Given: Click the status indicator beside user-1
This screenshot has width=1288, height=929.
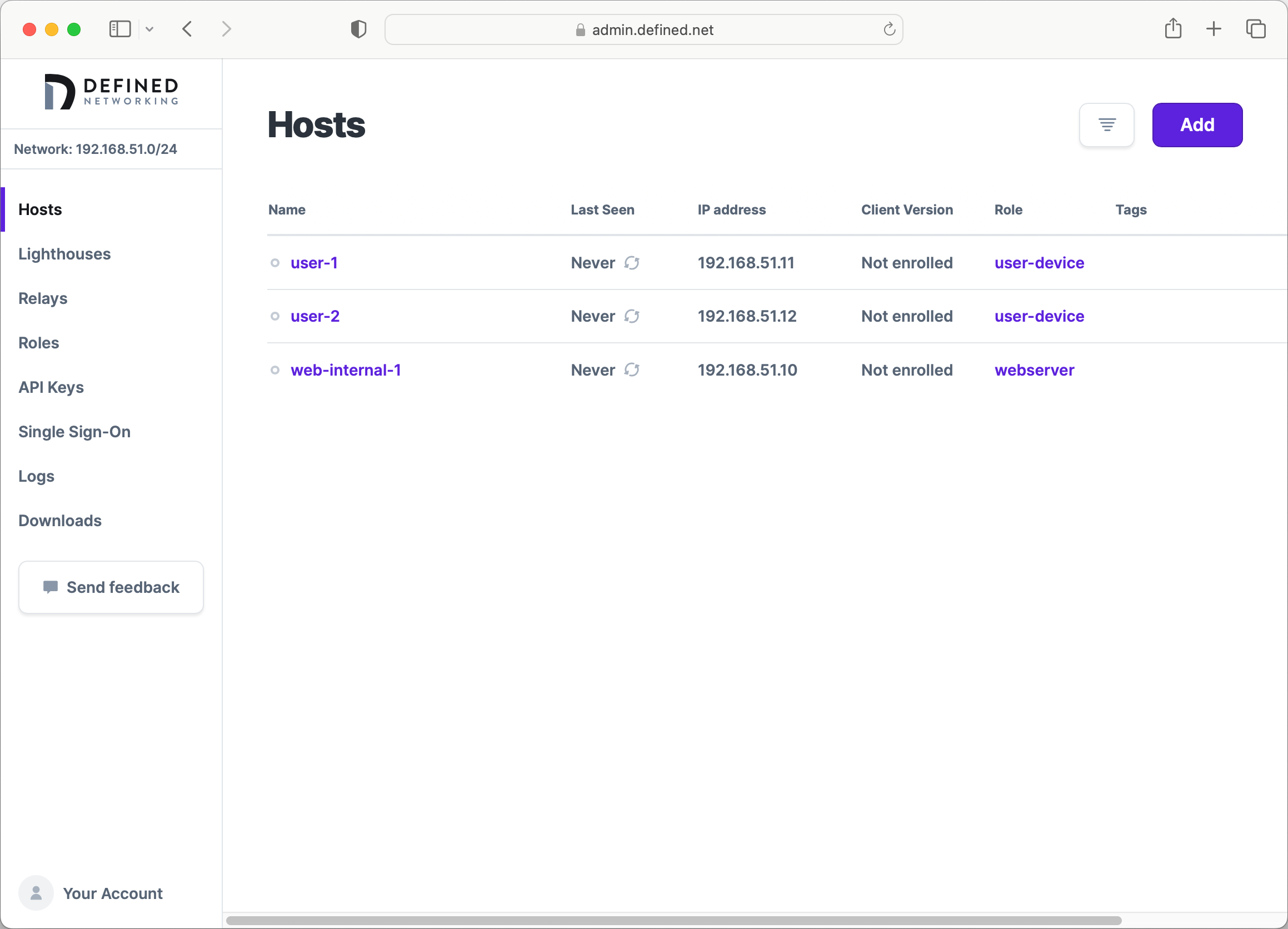Looking at the screenshot, I should pos(275,263).
